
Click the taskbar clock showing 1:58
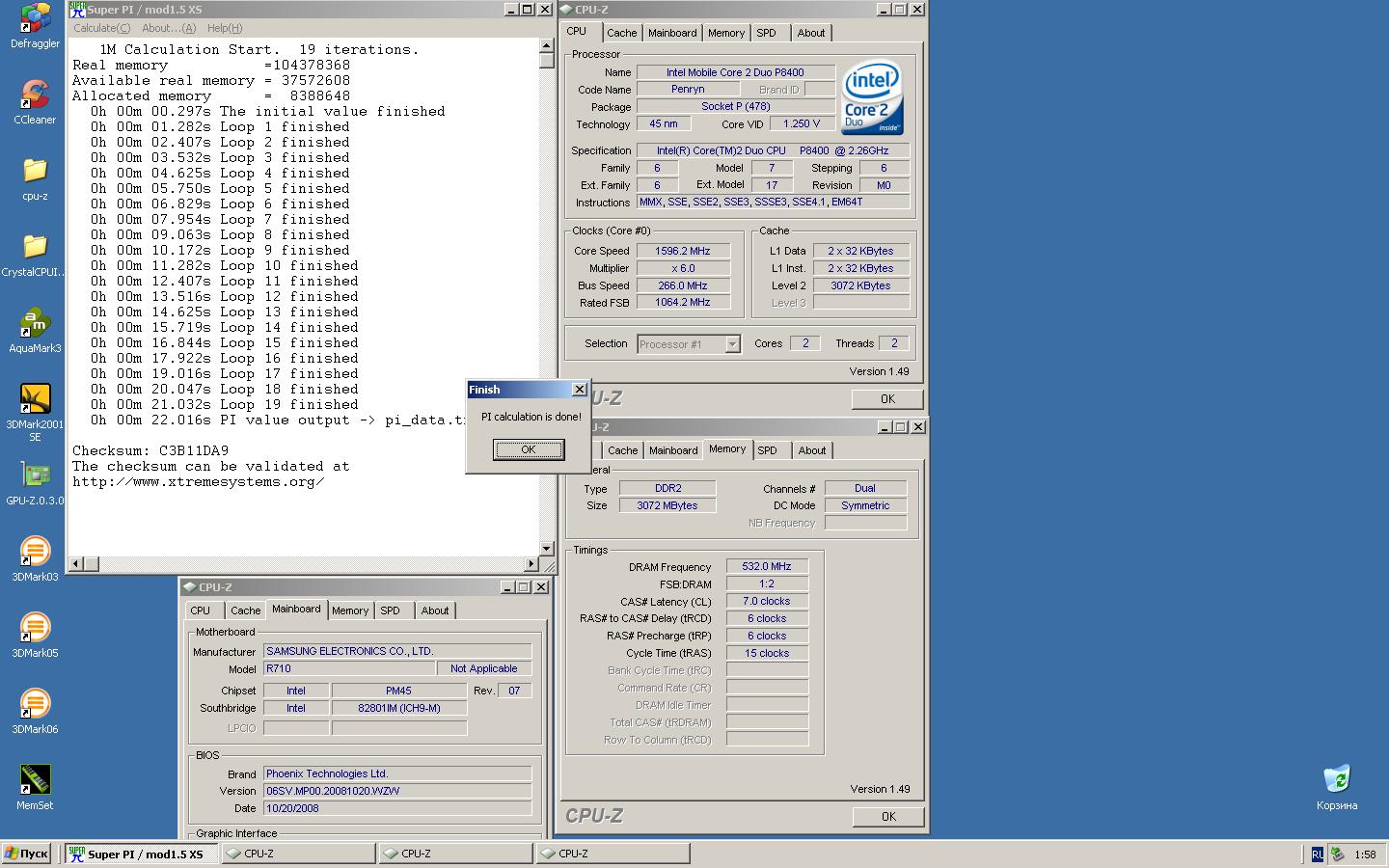click(x=1365, y=854)
